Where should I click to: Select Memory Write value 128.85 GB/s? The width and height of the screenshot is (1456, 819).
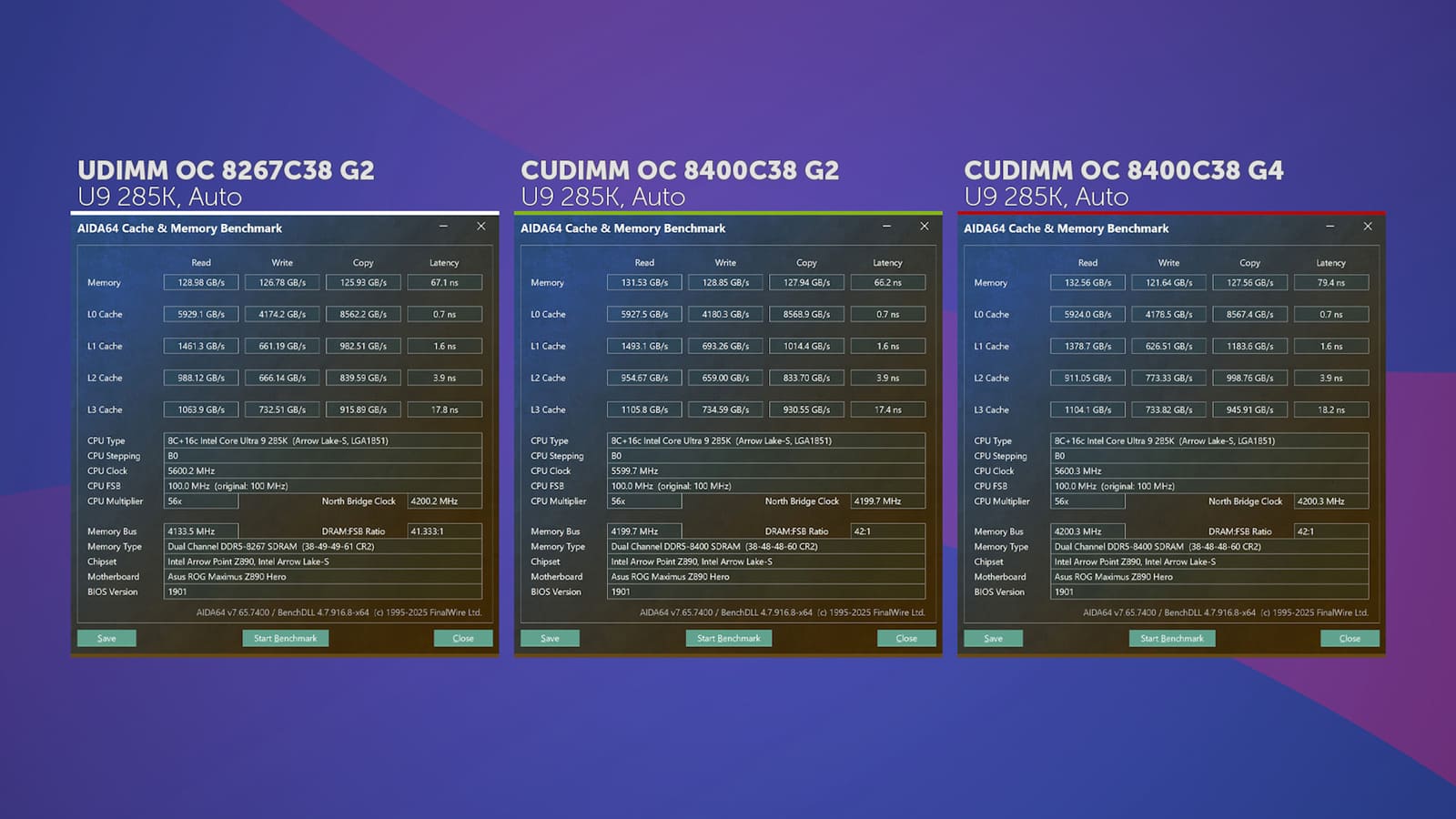tap(725, 282)
